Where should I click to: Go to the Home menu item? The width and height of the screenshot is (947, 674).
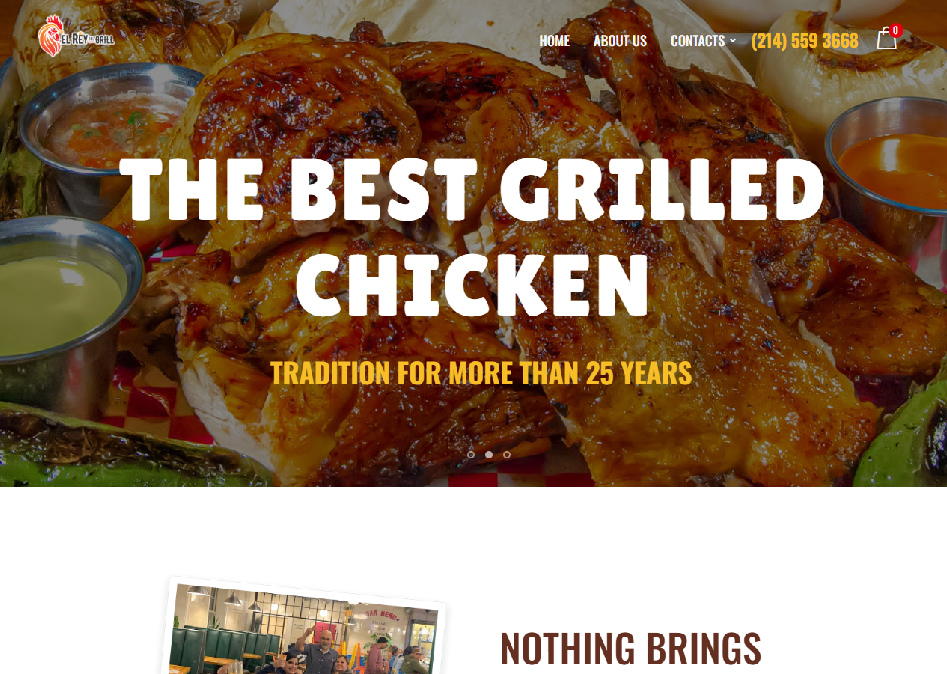click(x=554, y=40)
